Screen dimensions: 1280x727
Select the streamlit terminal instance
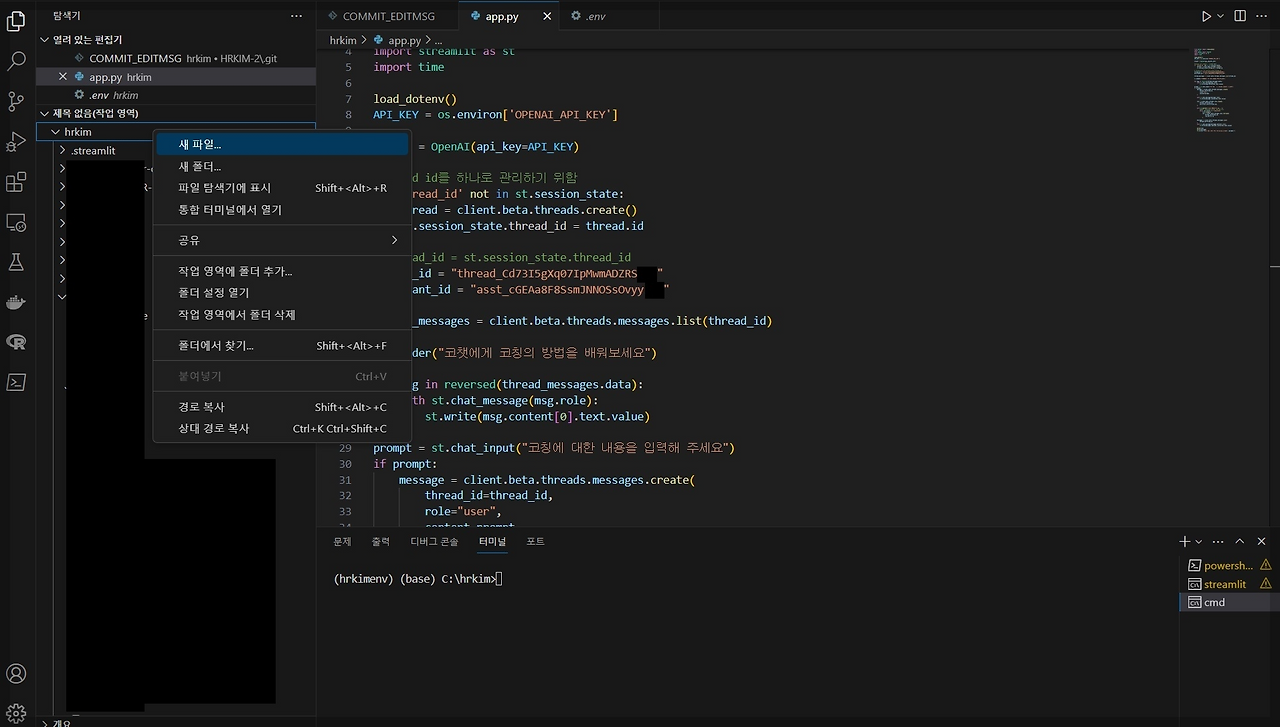[x=1224, y=584]
